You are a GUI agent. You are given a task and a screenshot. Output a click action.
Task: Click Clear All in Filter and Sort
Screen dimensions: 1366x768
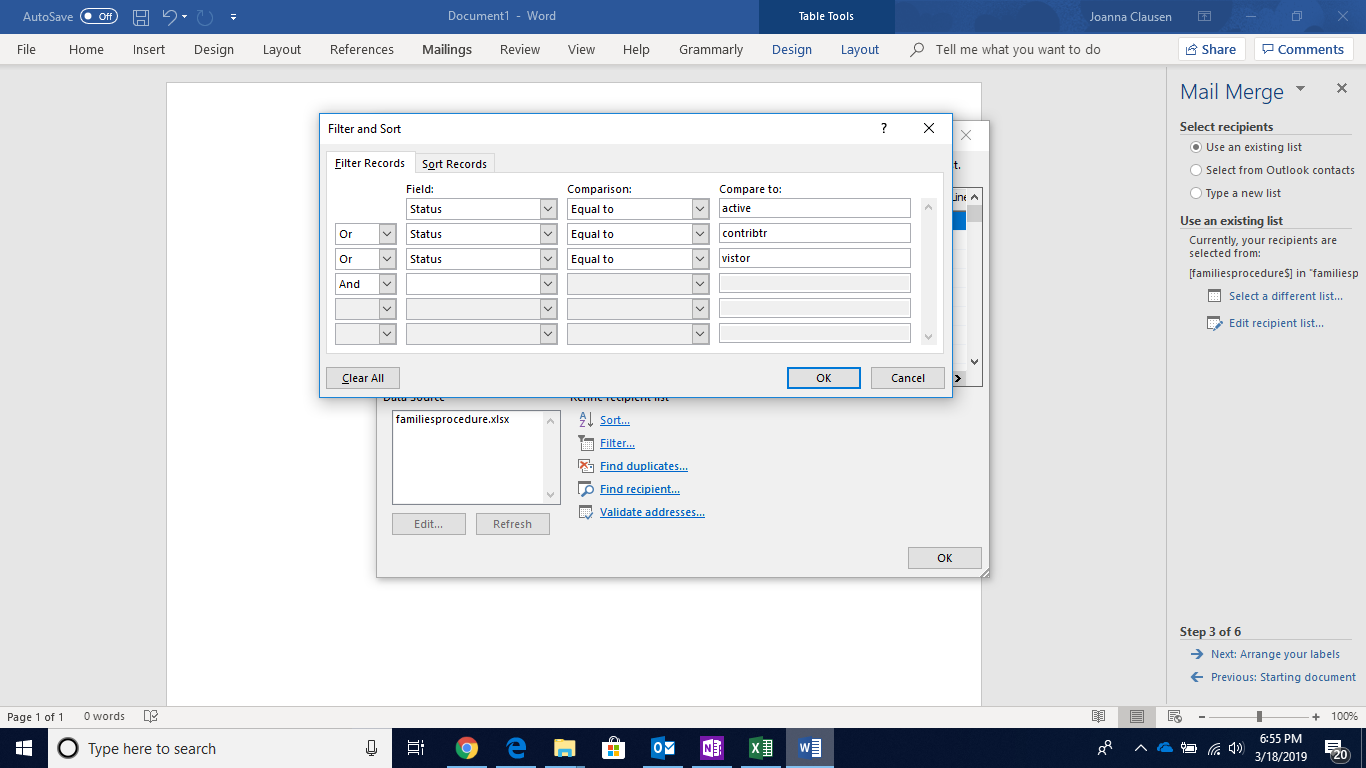click(x=363, y=378)
